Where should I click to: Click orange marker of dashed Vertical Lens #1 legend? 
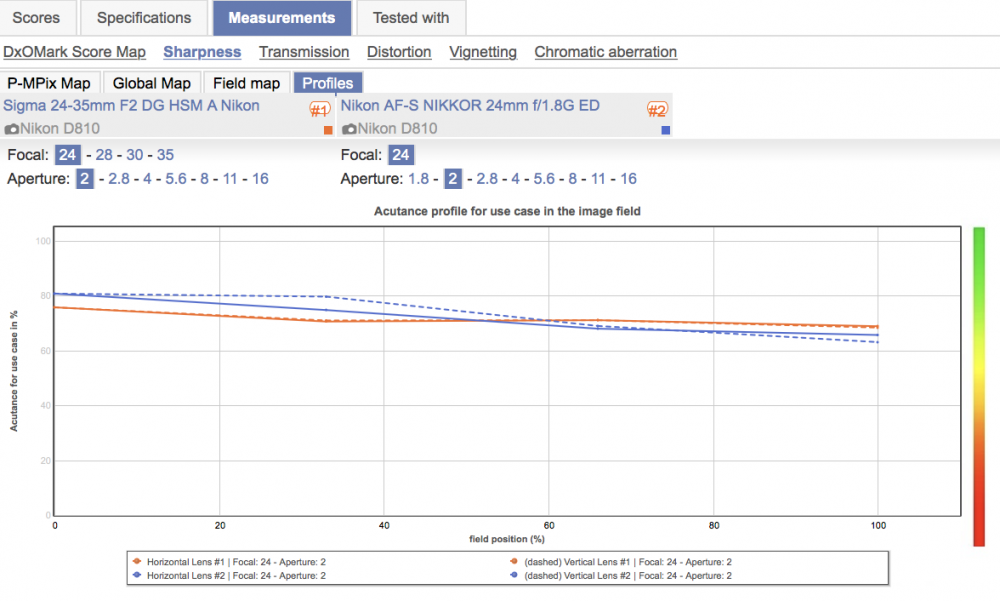tap(514, 561)
